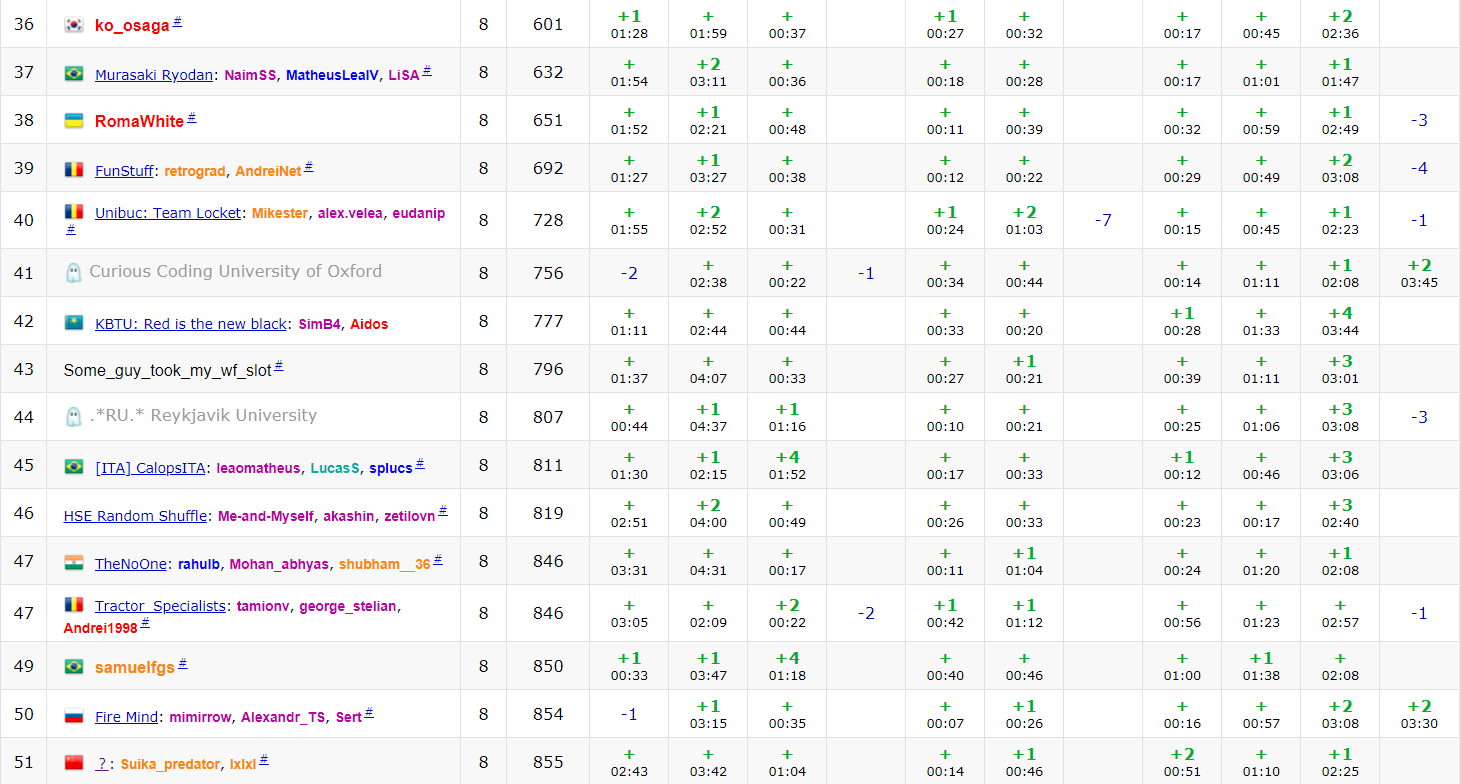Click the Tractor_Specialists team link
Image resolution: width=1461 pixels, height=784 pixels.
click(x=160, y=606)
